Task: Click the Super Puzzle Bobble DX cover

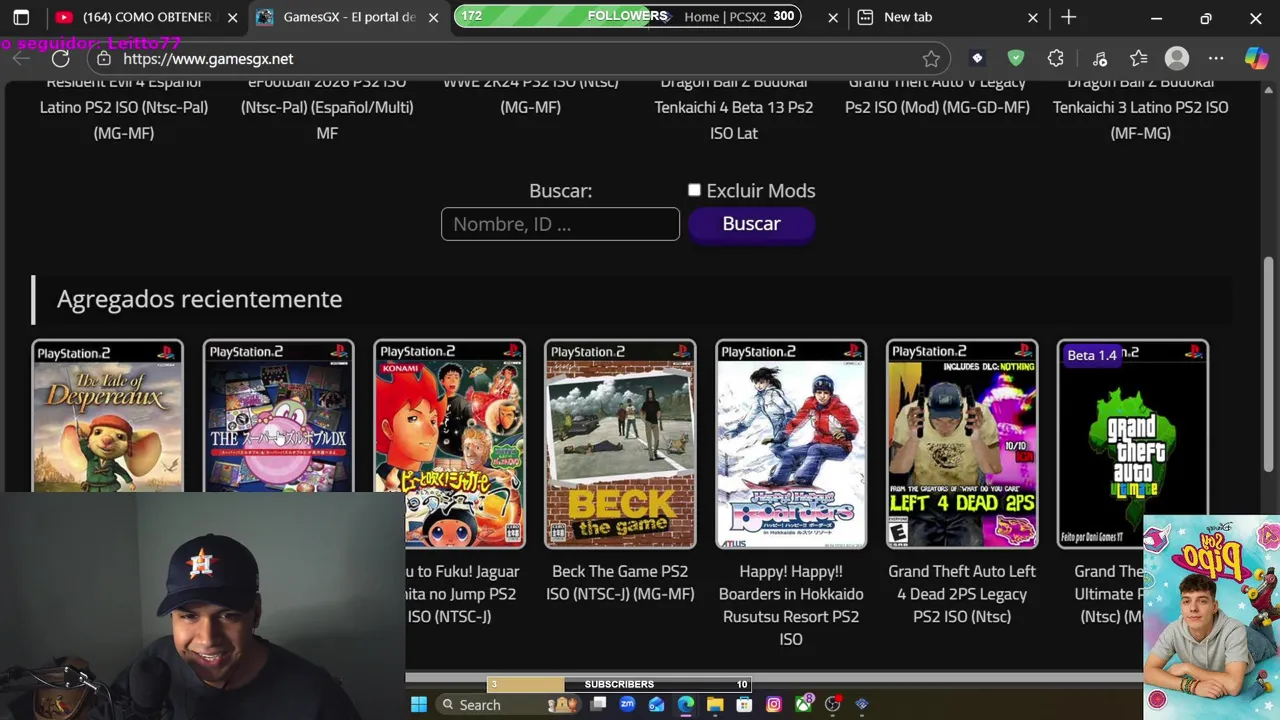Action: click(x=278, y=416)
